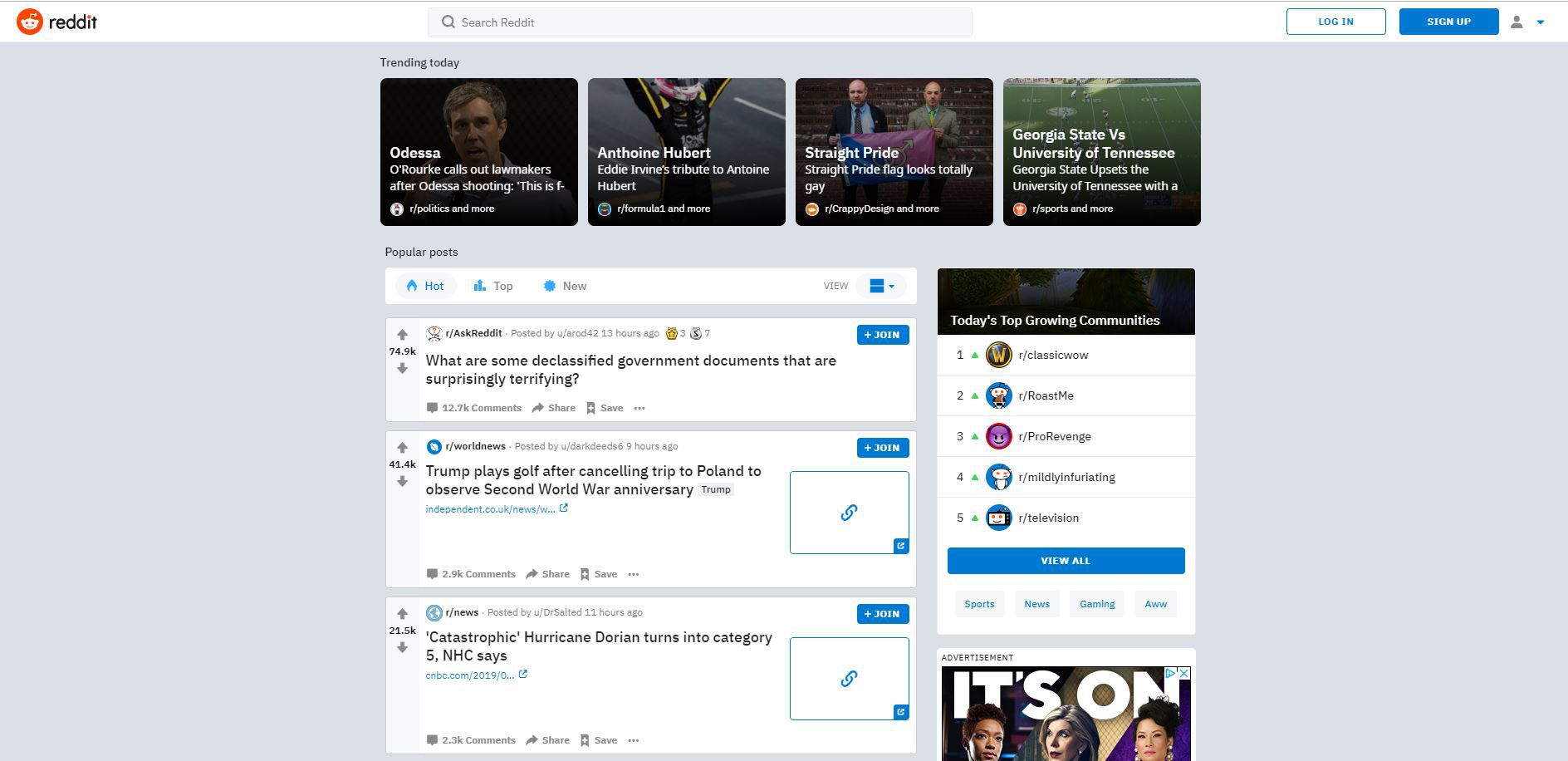Click VIEW ALL growing communities
Screen dimensions: 1568x761
tap(1066, 561)
